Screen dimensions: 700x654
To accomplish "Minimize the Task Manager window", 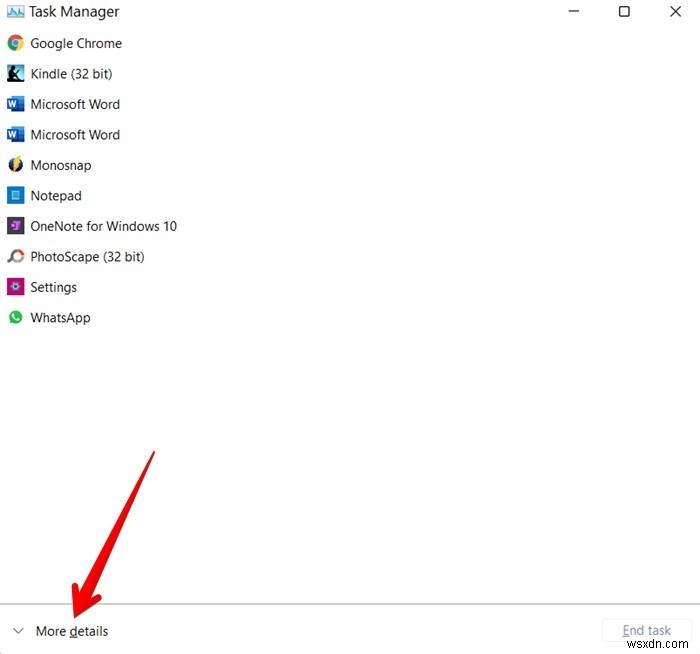I will pos(574,11).
